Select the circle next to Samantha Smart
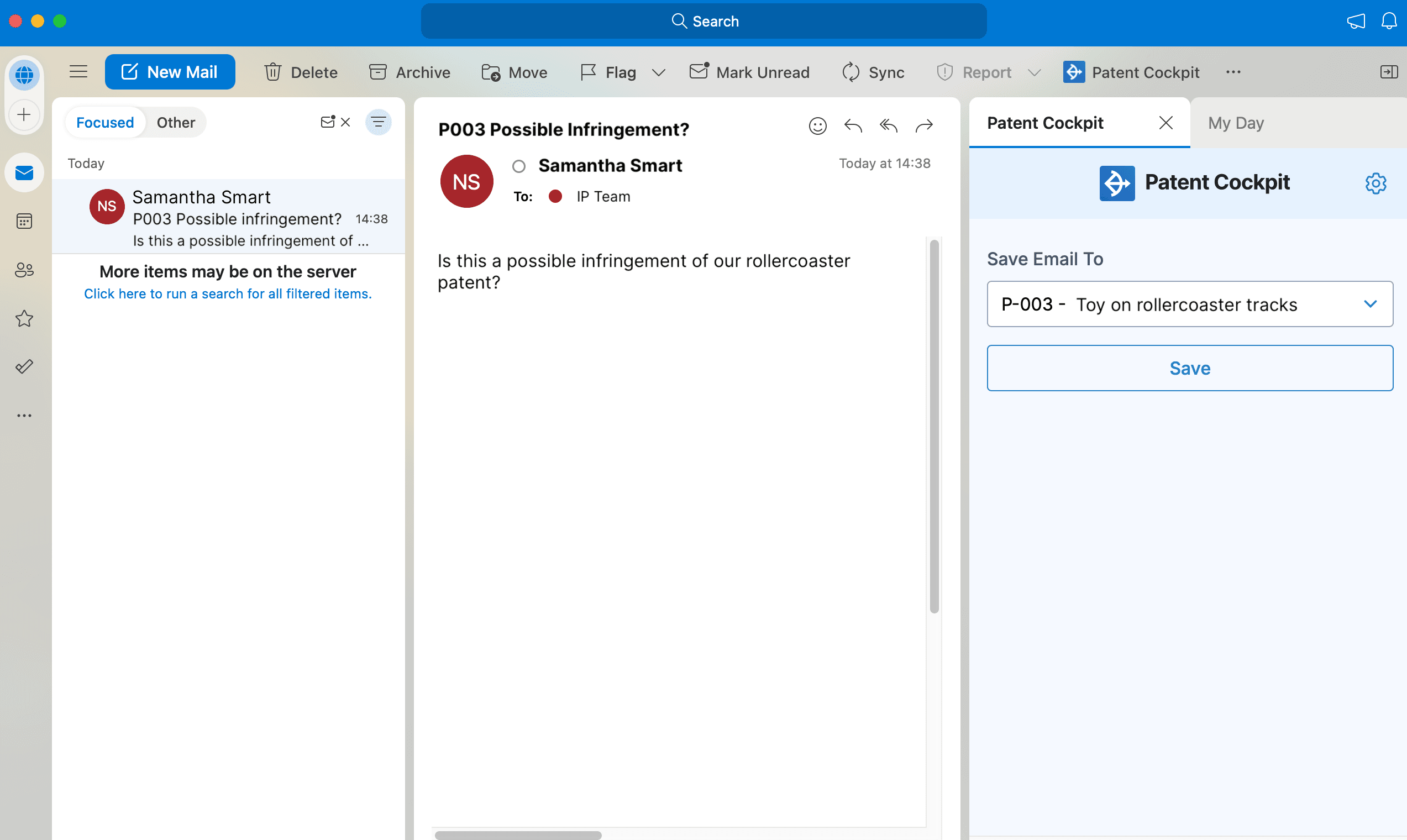This screenshot has height=840, width=1407. [518, 166]
